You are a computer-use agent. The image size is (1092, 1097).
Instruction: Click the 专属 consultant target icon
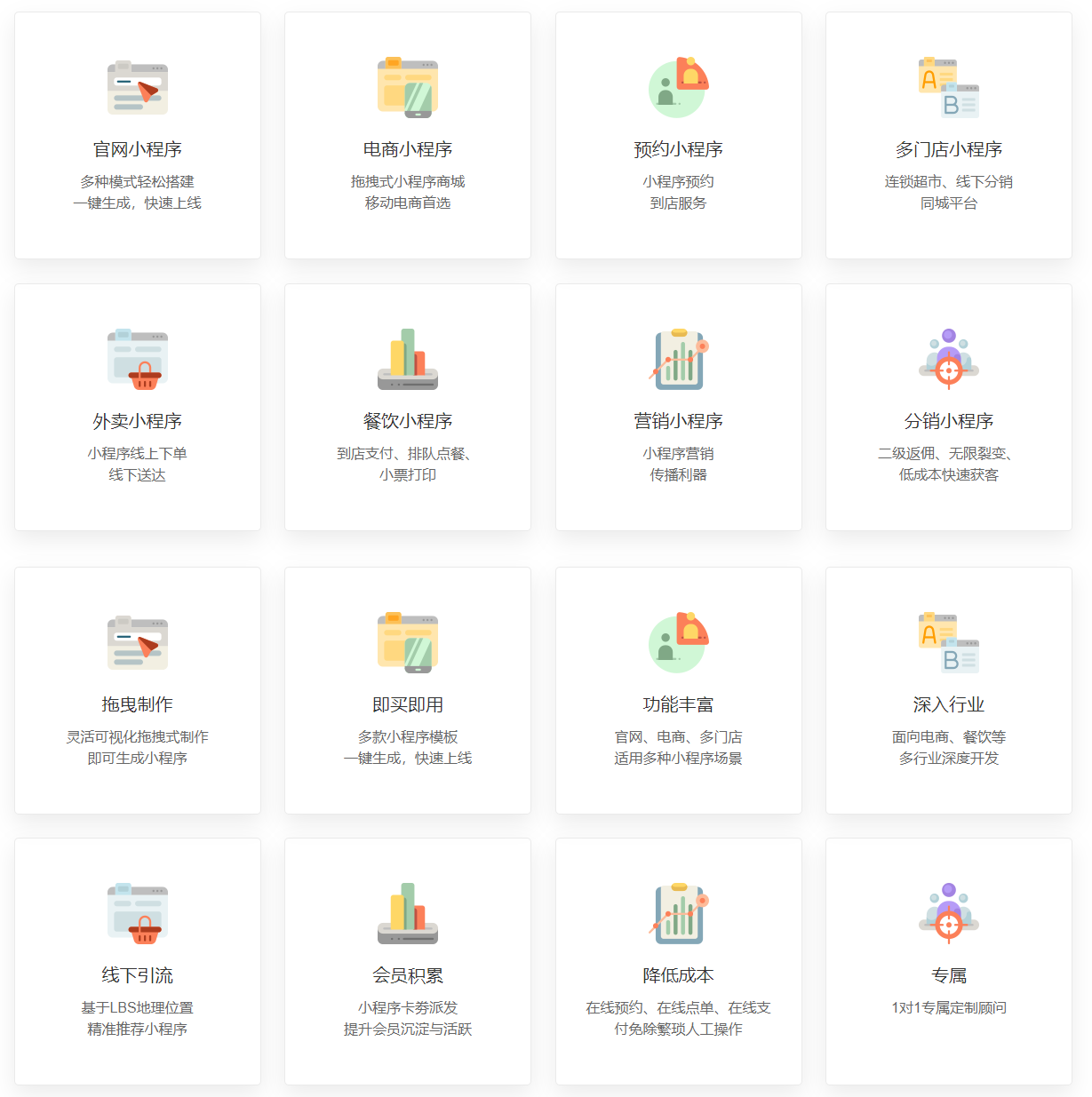tap(948, 913)
